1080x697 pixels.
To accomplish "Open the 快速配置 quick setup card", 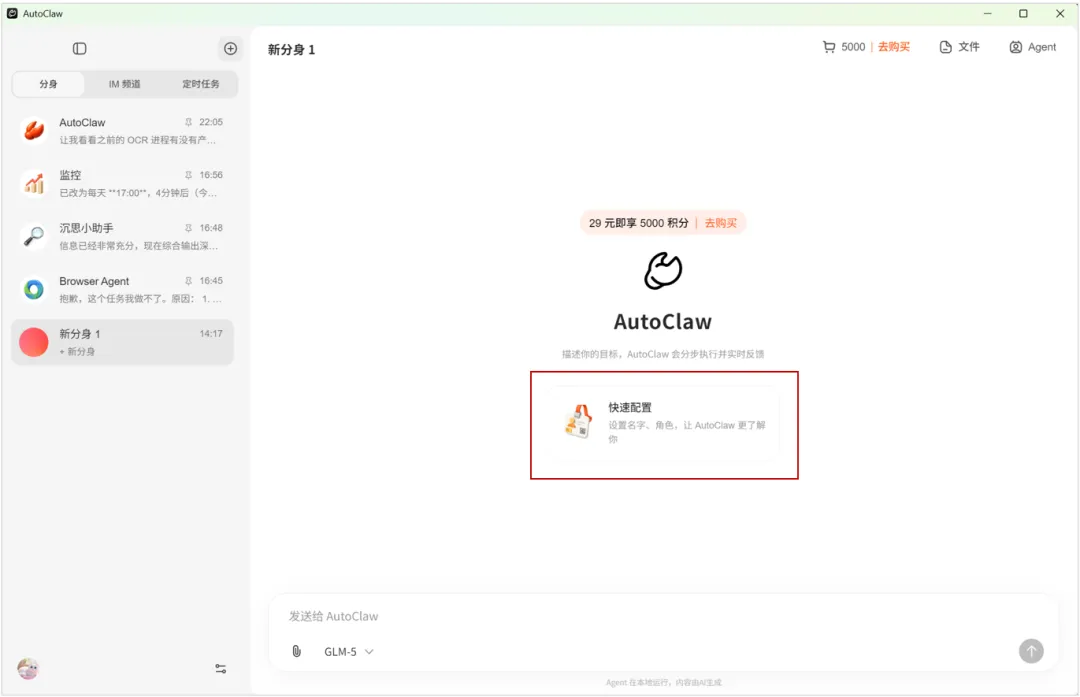I will click(x=664, y=423).
